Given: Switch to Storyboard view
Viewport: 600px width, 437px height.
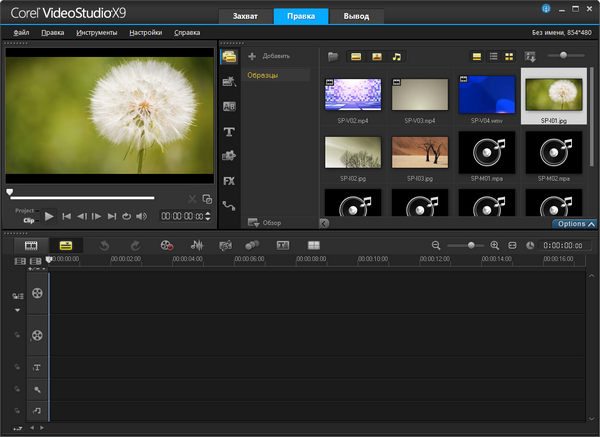Looking at the screenshot, I should [x=32, y=245].
